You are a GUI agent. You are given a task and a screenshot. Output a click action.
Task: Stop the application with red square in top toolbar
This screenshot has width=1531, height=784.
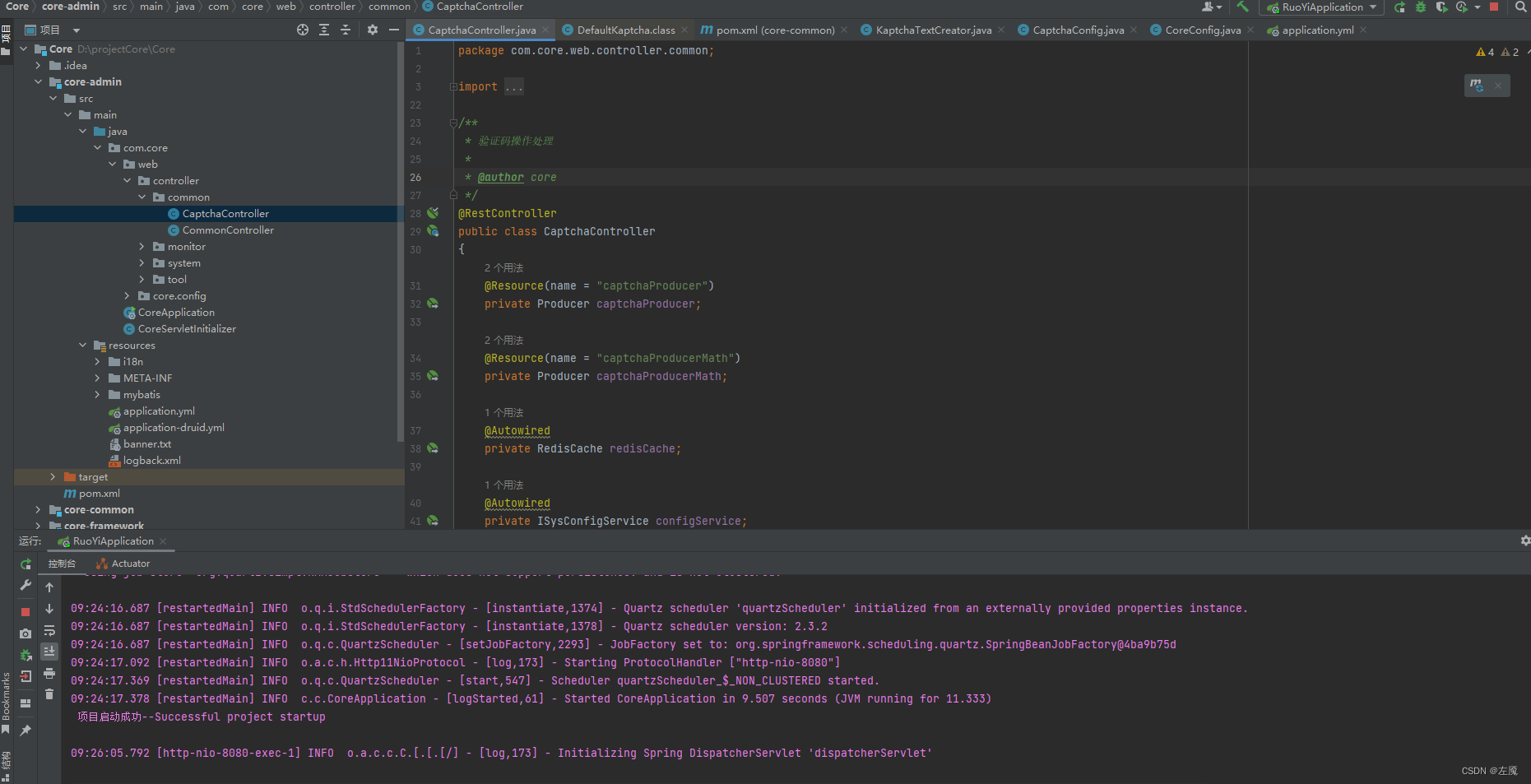tap(1494, 7)
